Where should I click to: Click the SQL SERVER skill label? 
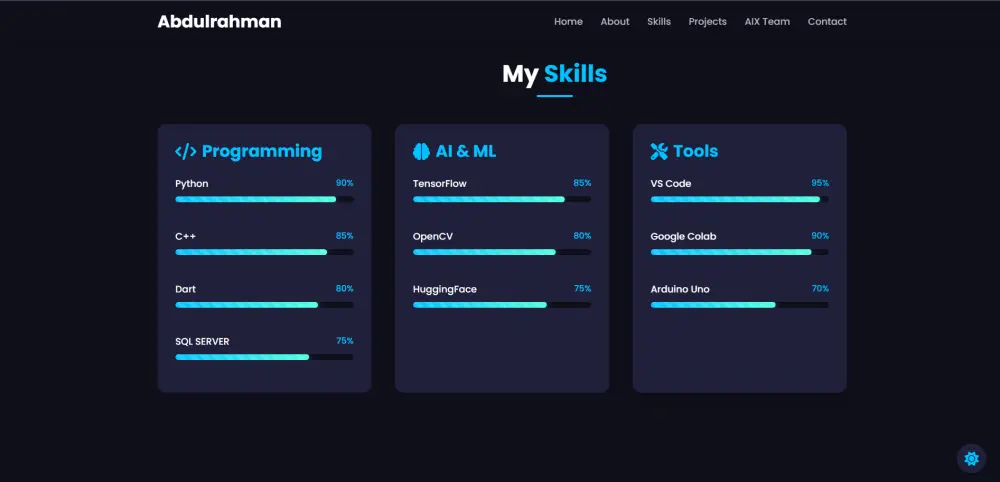click(202, 342)
